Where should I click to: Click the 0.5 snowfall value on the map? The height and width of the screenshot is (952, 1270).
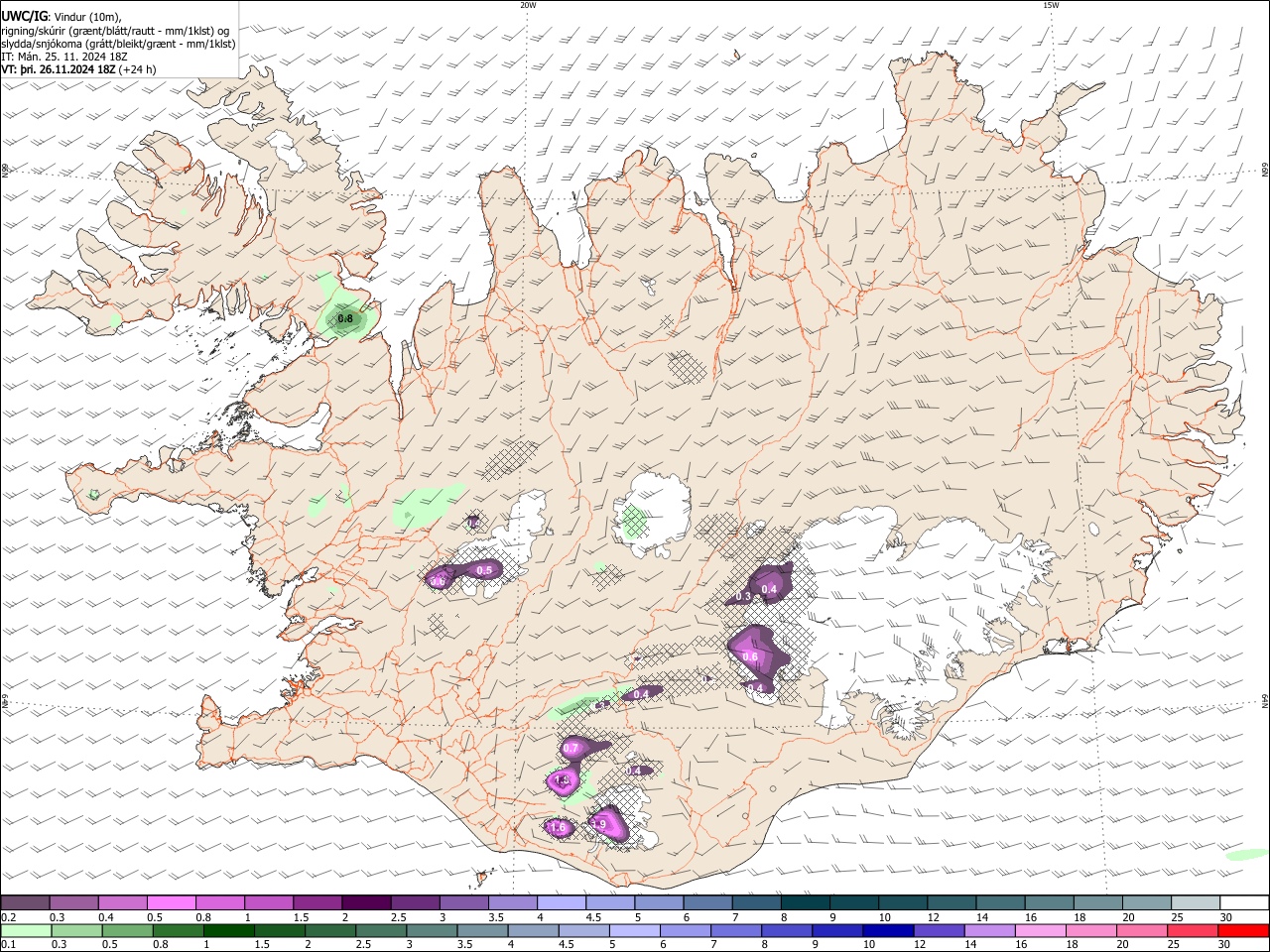click(485, 570)
